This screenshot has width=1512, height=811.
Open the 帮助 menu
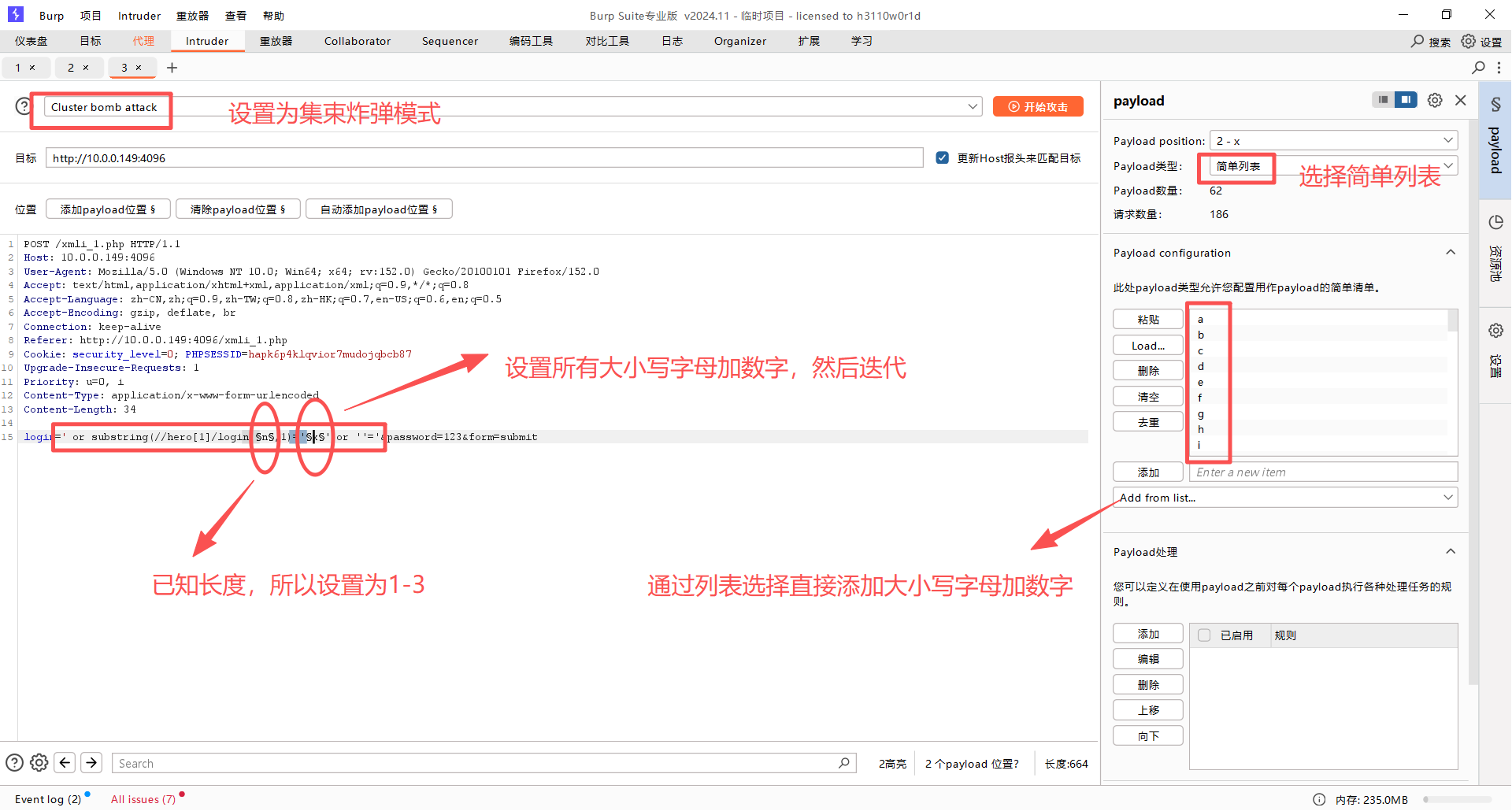click(x=273, y=16)
